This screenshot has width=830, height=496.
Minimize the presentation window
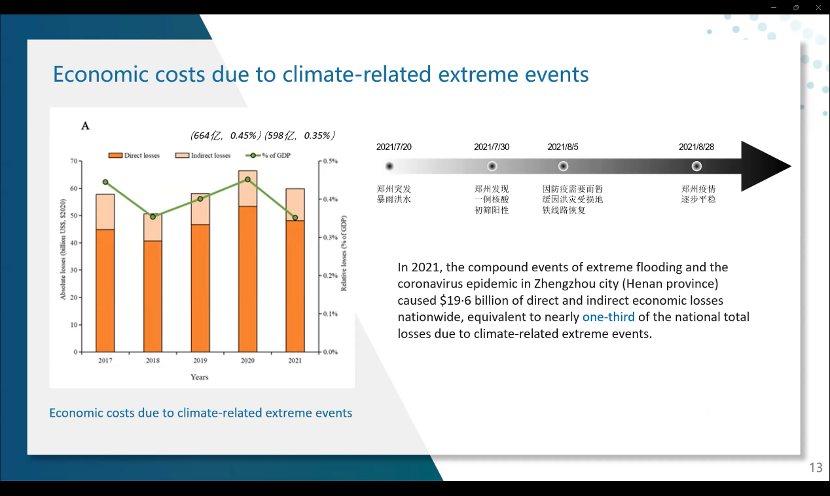click(x=773, y=7)
